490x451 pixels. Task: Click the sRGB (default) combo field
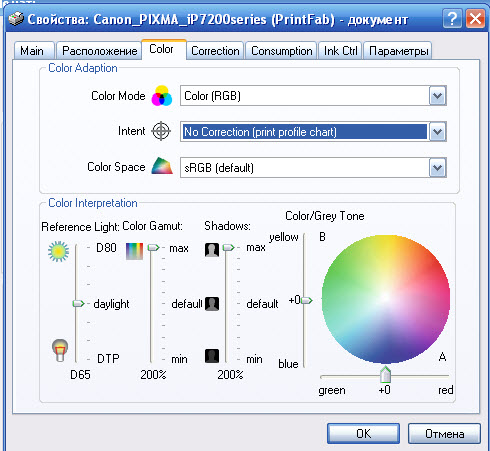click(313, 167)
